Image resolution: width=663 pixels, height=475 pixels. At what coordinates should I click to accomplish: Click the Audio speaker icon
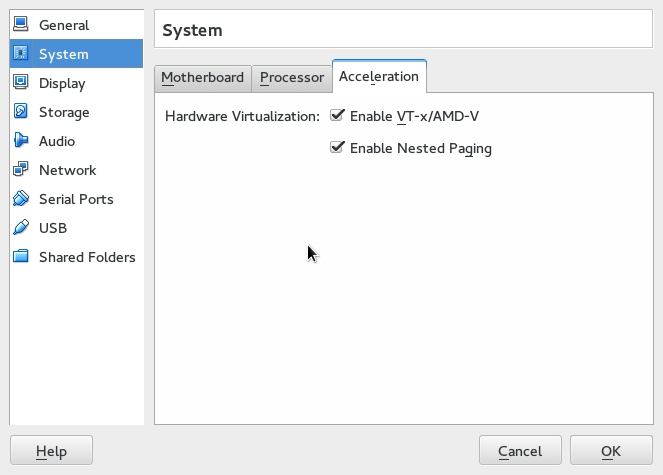[21, 141]
